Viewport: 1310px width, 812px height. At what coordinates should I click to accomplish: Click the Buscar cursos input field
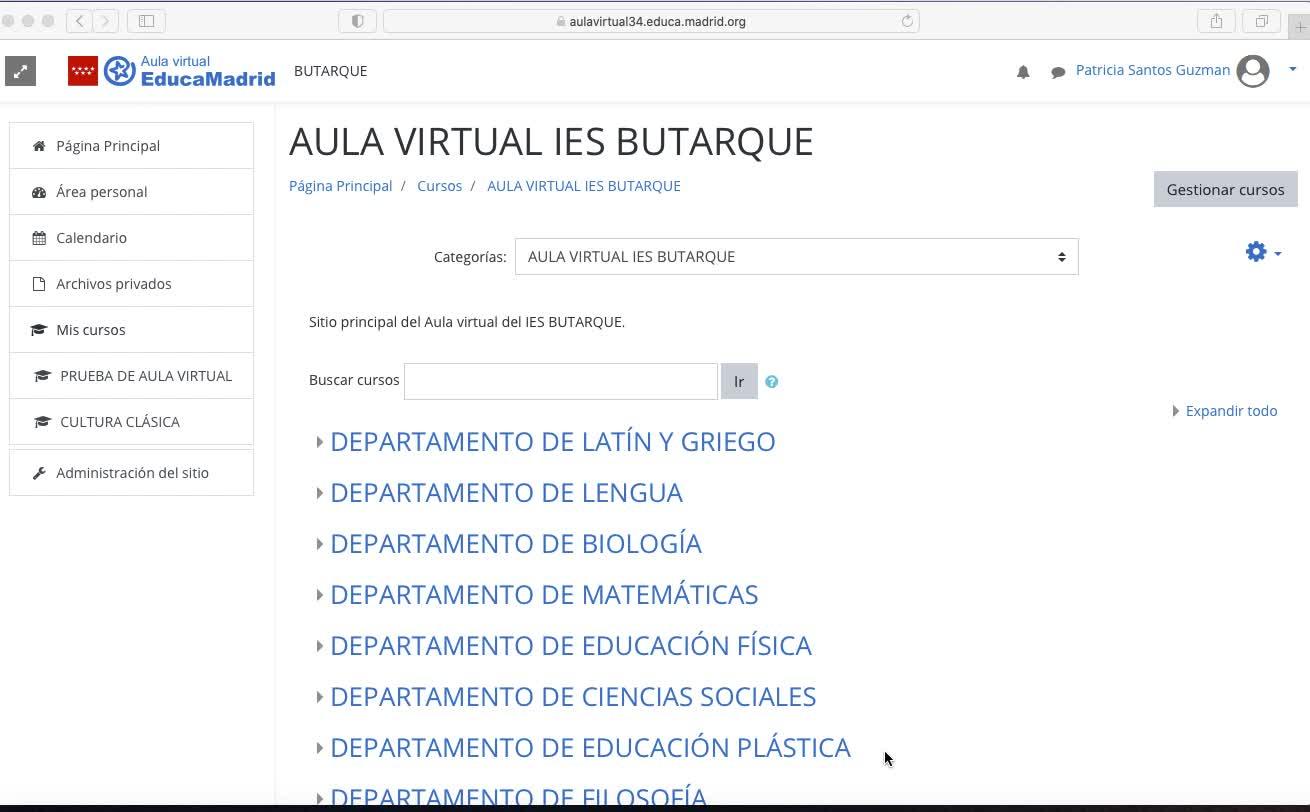coord(560,381)
